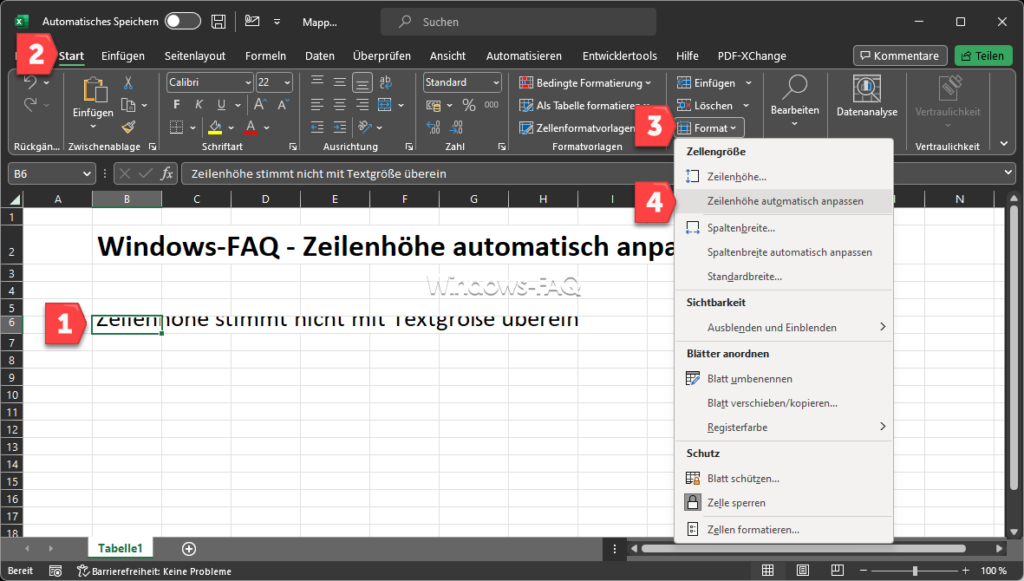Open the font size 22 dropdown
This screenshot has height=581, width=1024.
click(x=287, y=83)
